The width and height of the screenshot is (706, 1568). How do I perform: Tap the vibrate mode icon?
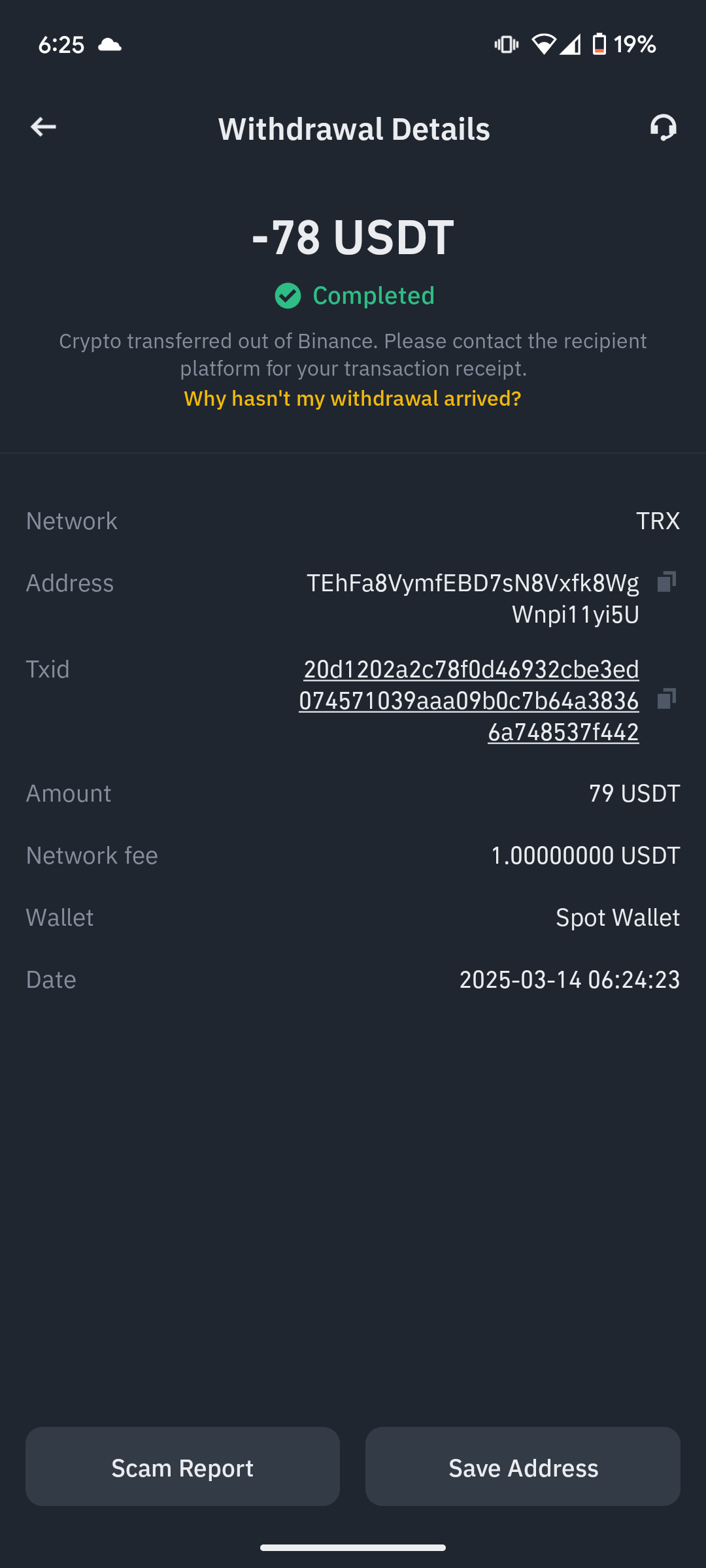(507, 44)
